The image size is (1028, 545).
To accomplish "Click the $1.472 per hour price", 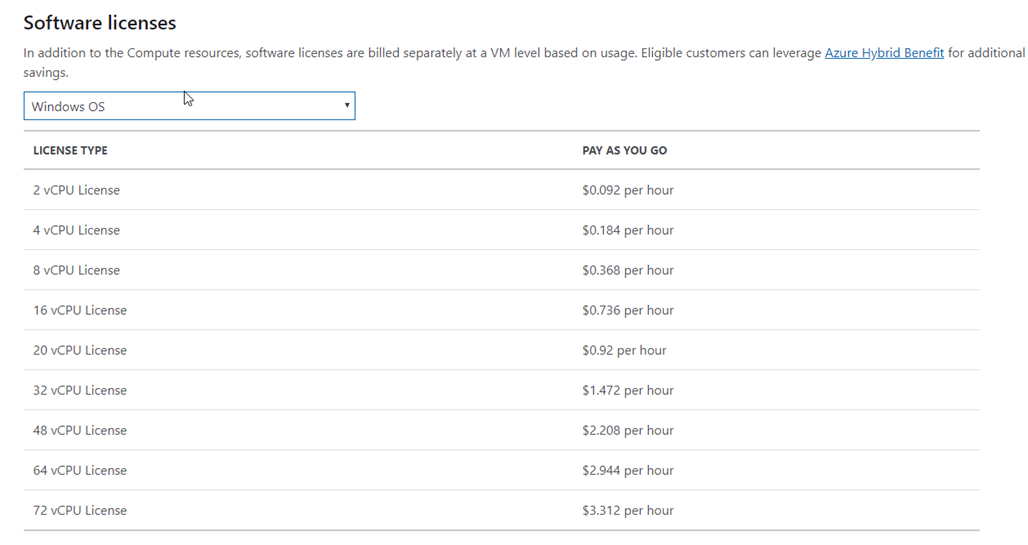I will click(627, 390).
